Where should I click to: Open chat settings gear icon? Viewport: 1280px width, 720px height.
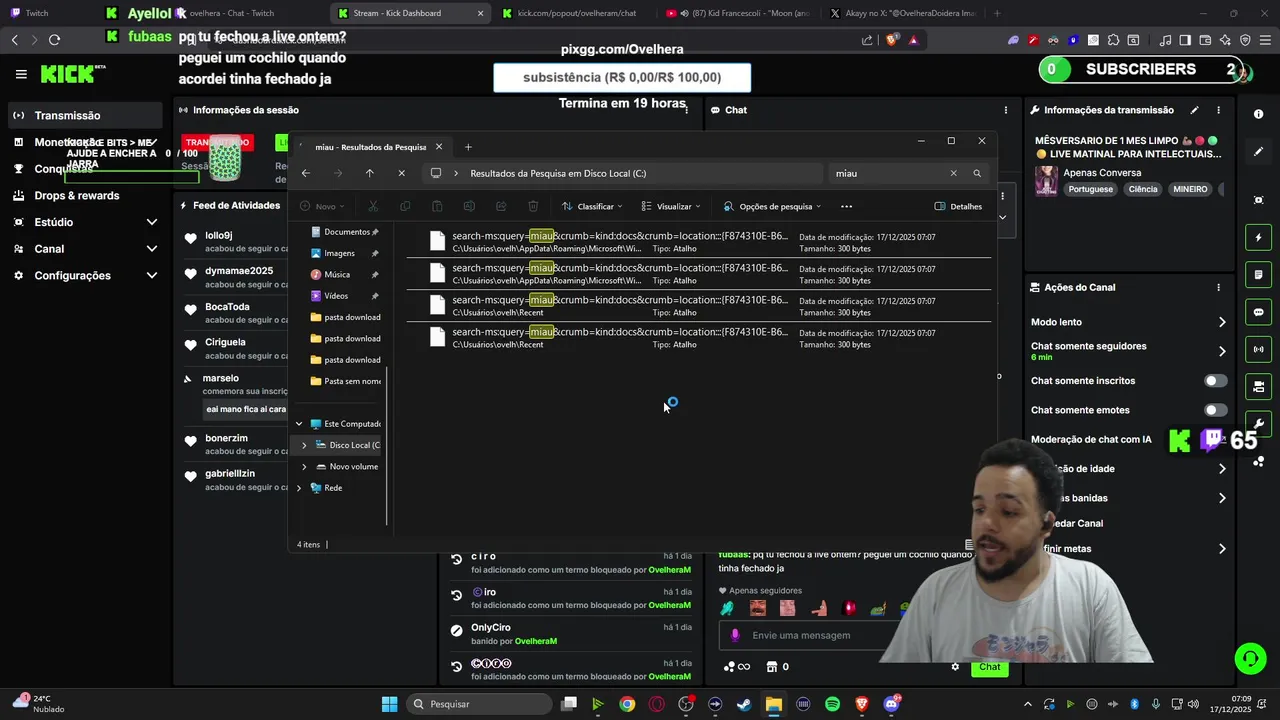(x=955, y=667)
